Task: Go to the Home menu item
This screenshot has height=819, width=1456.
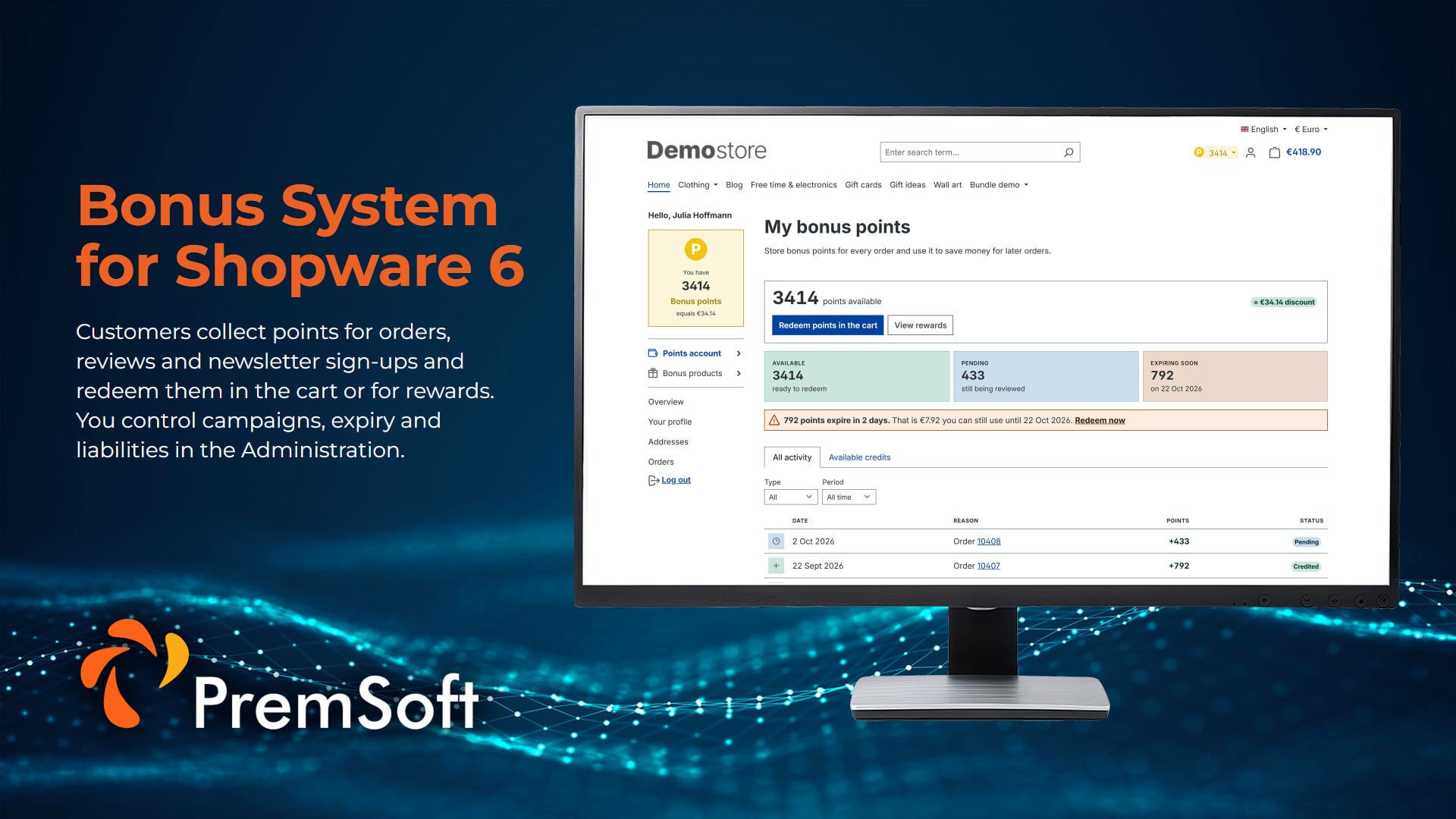Action: click(x=659, y=185)
